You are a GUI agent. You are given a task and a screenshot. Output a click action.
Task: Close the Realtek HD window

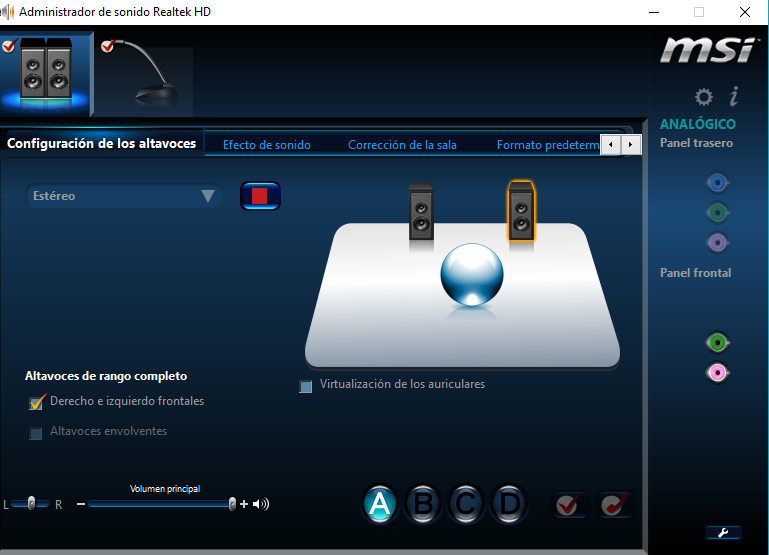pos(744,12)
